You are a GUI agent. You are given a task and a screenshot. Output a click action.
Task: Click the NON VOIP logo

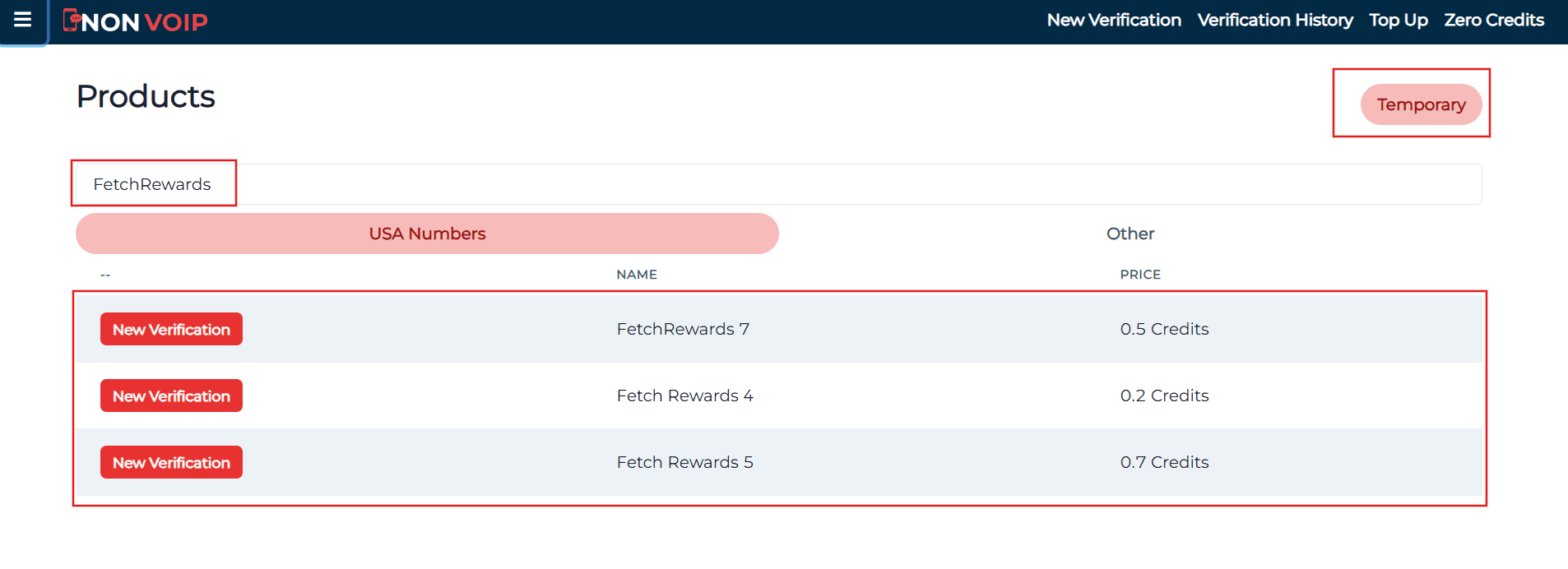136,21
